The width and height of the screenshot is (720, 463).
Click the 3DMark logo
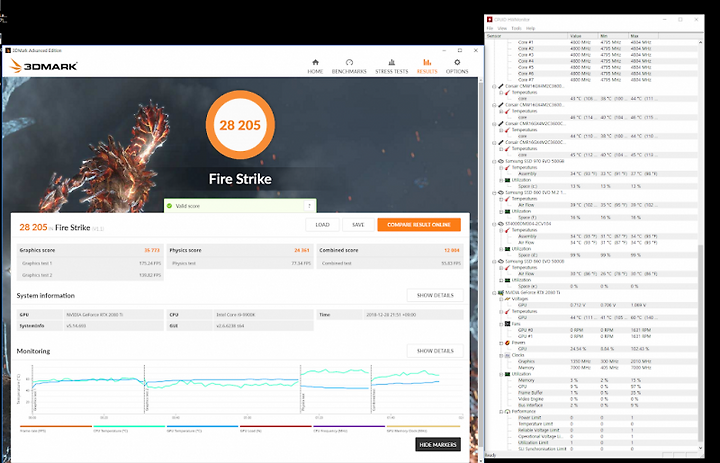pyautogui.click(x=43, y=66)
